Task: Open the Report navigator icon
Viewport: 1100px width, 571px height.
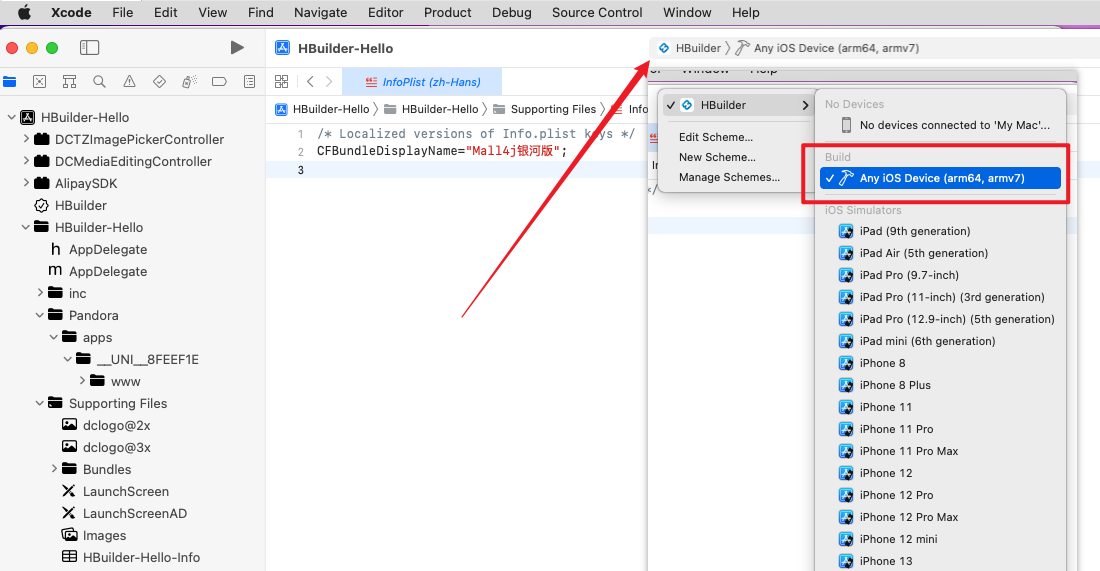Action: coord(249,82)
